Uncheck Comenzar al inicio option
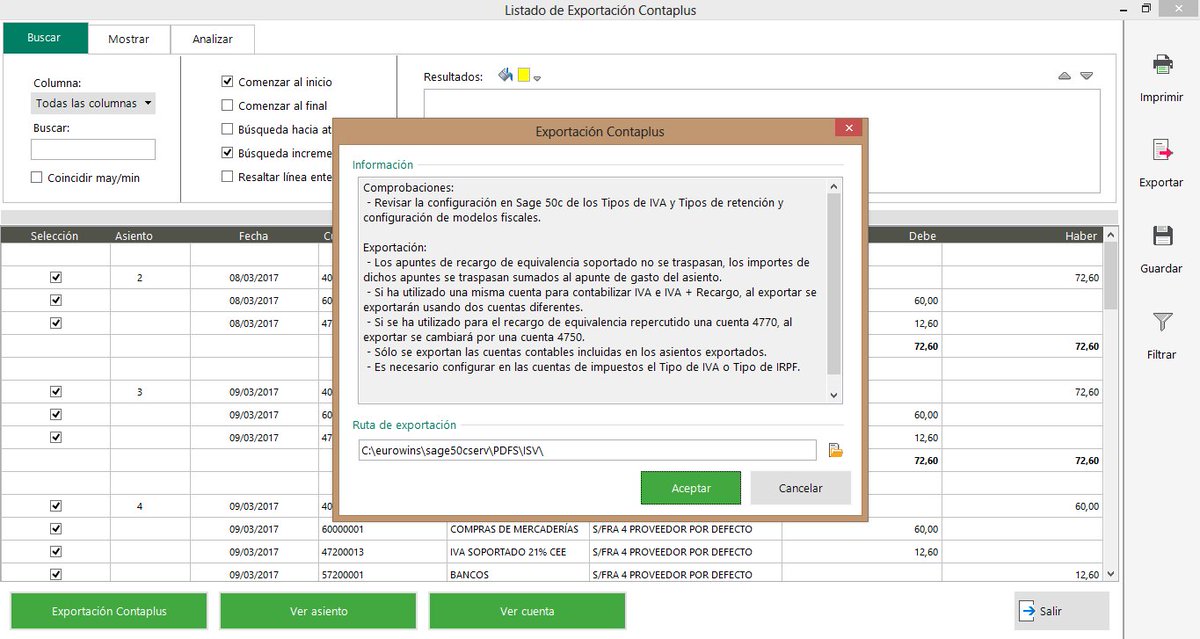1200x639 pixels. coord(225,81)
